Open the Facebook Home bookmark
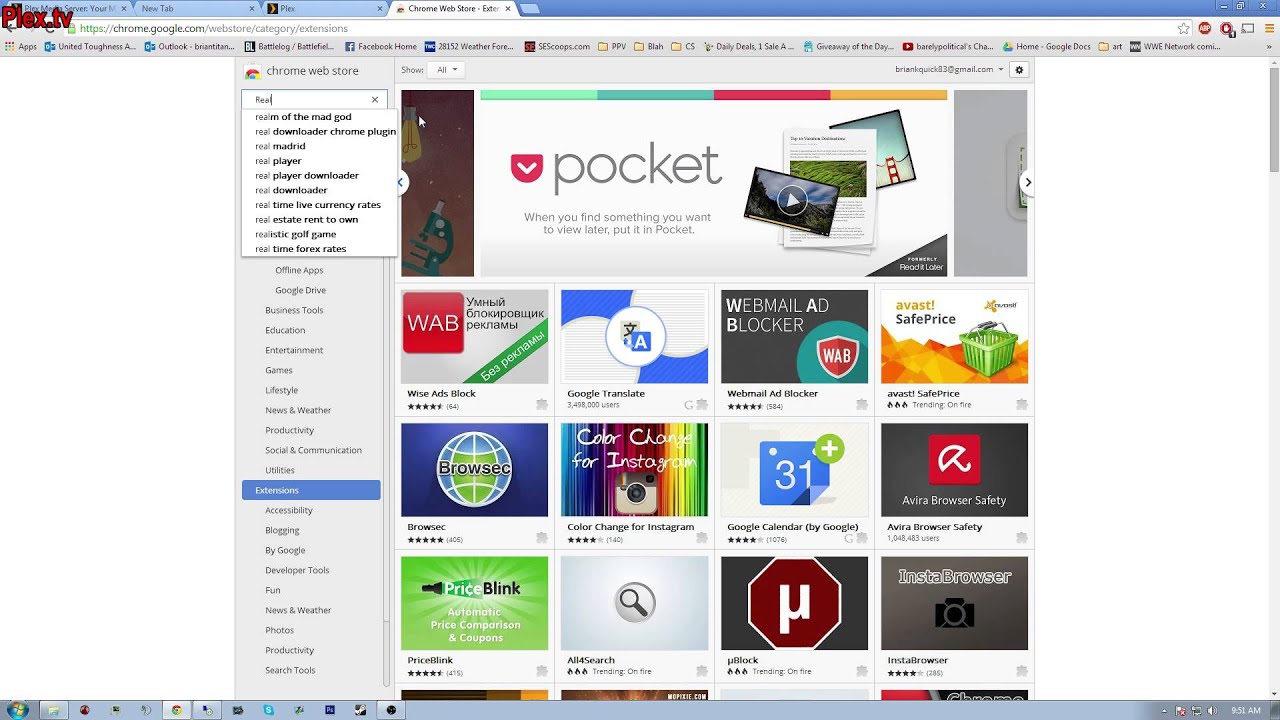 pyautogui.click(x=380, y=46)
